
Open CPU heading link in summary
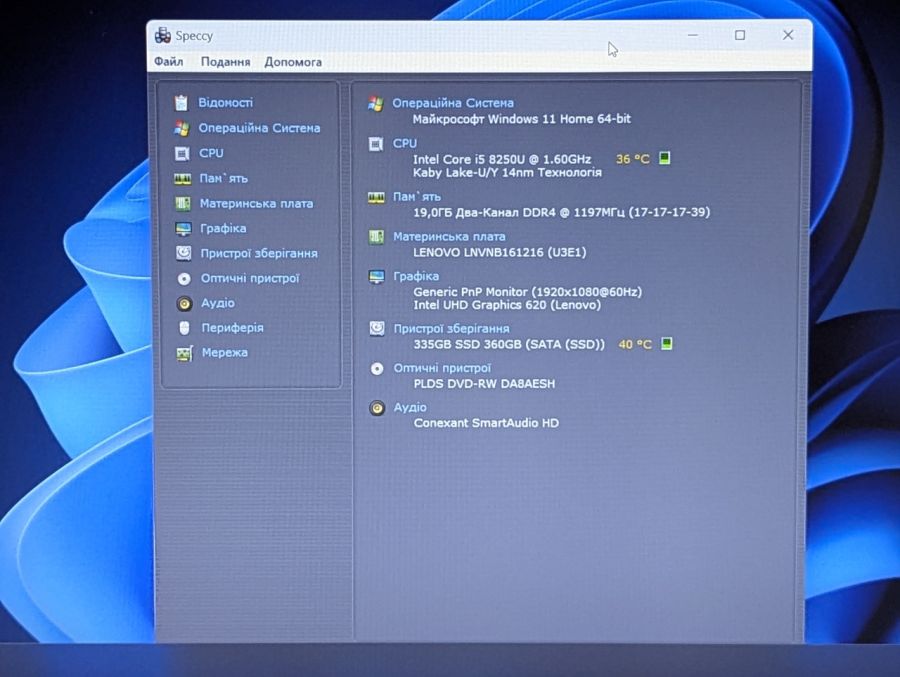pos(405,143)
